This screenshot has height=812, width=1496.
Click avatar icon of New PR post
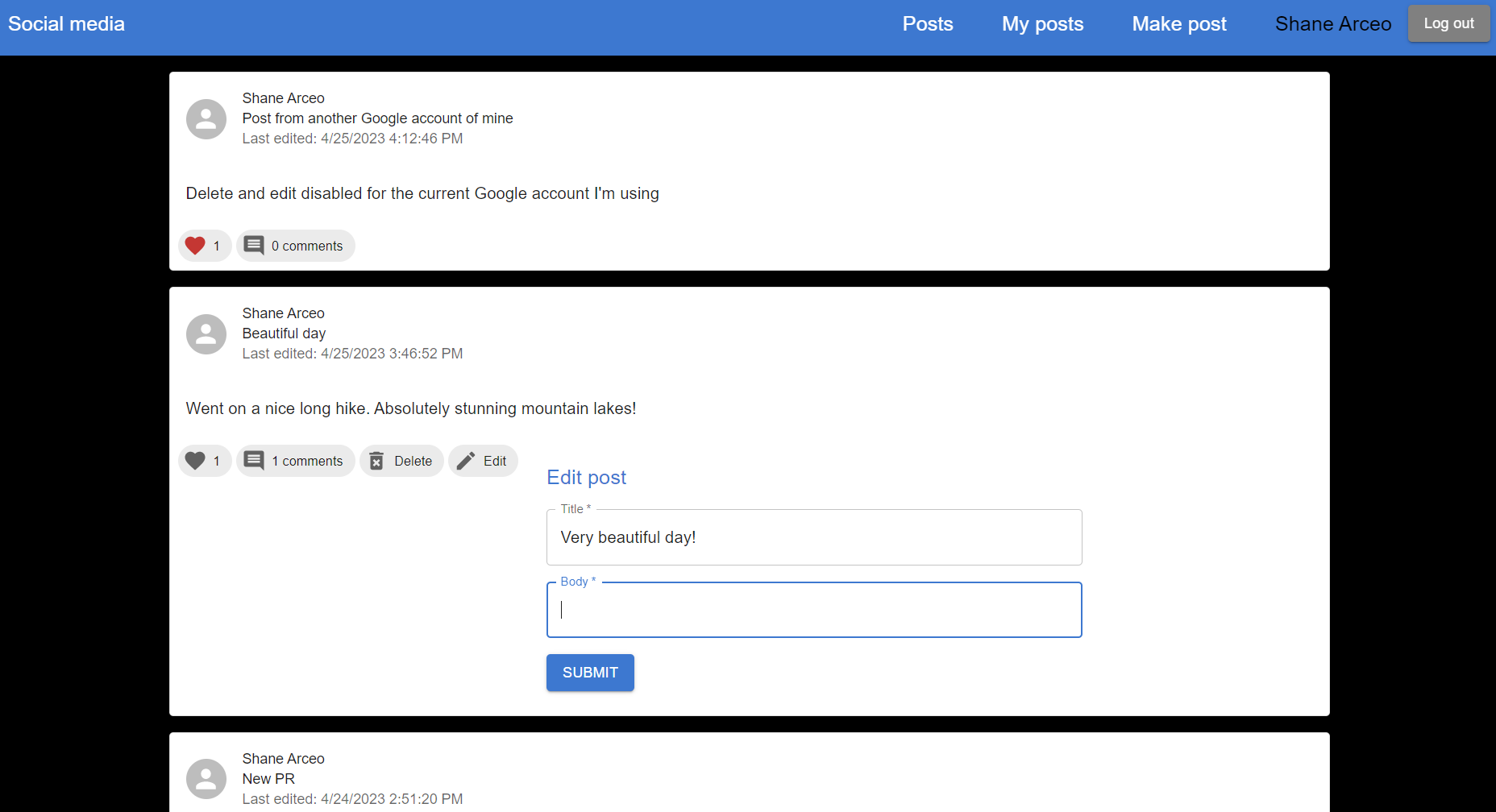point(206,779)
